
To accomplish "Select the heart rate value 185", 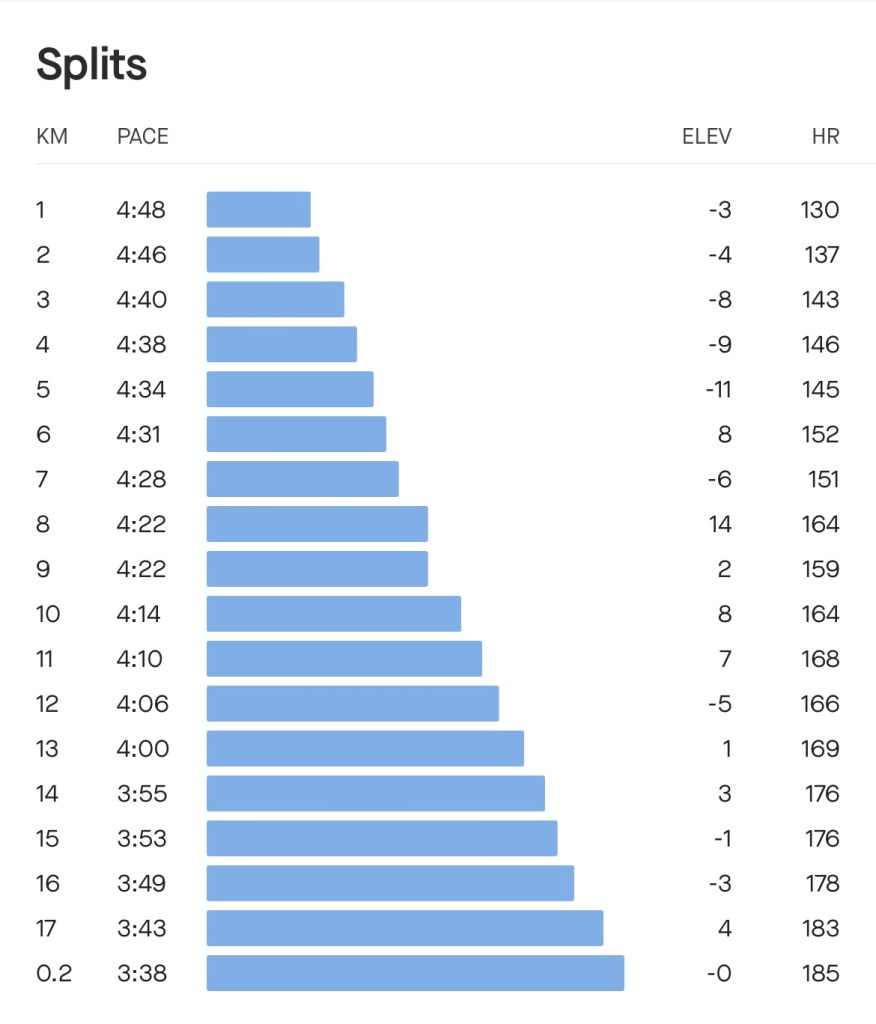I will pos(820,973).
